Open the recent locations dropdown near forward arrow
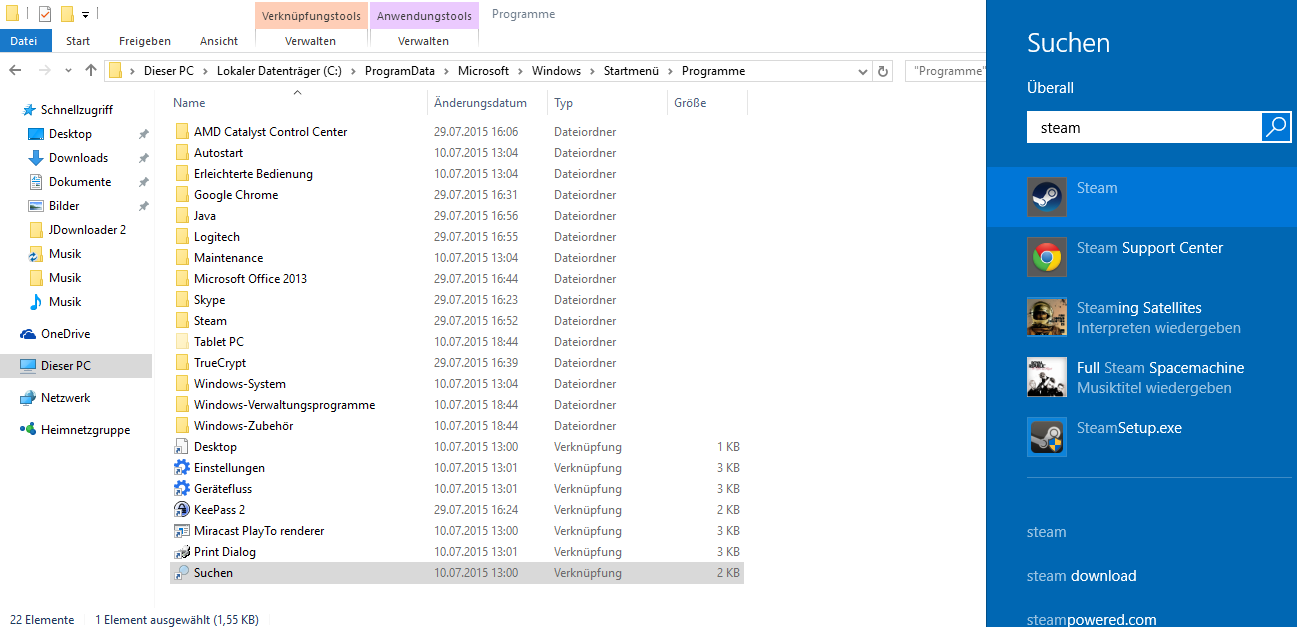This screenshot has width=1297, height=627. click(x=69, y=71)
